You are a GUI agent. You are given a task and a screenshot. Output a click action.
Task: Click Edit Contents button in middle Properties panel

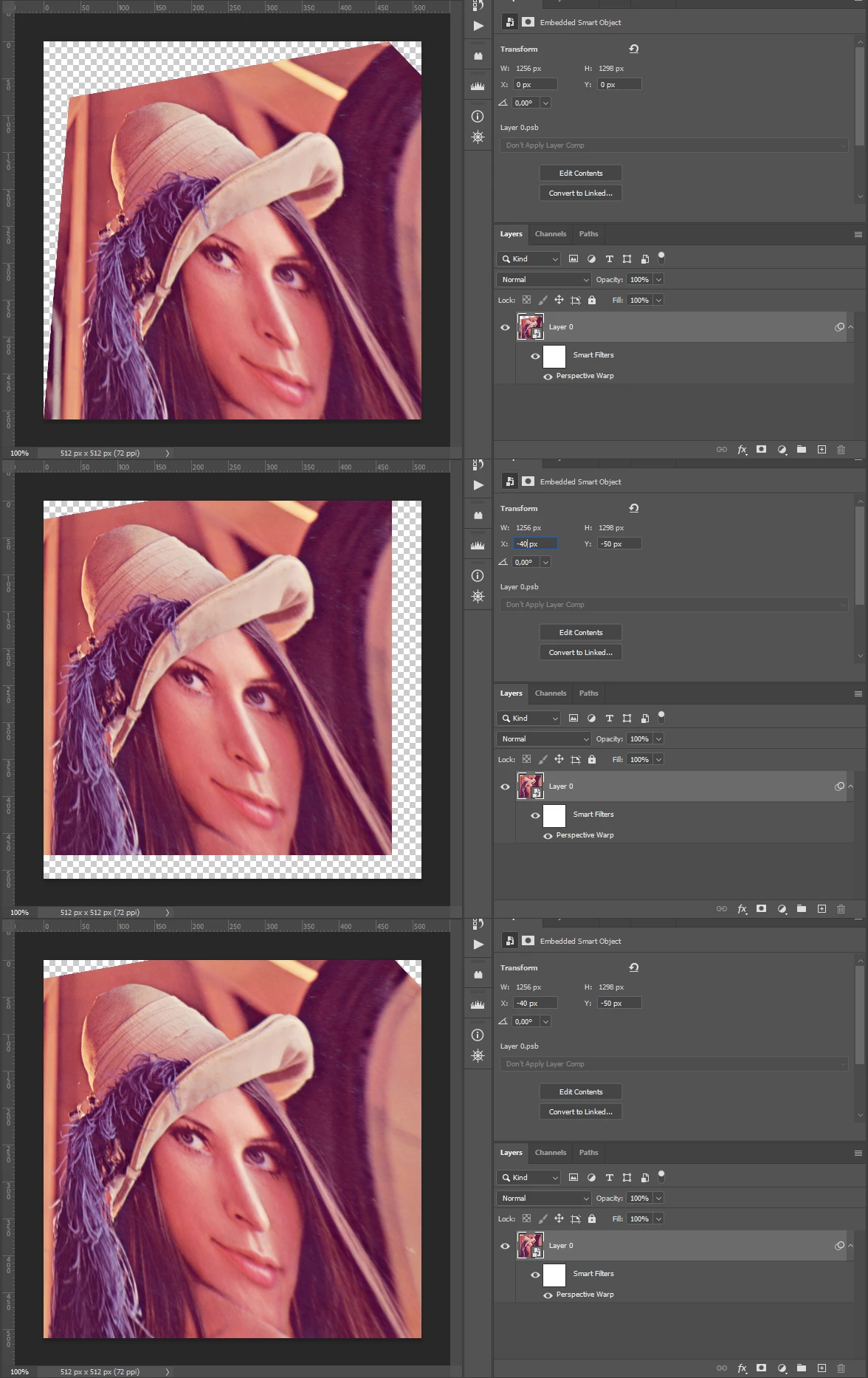581,633
